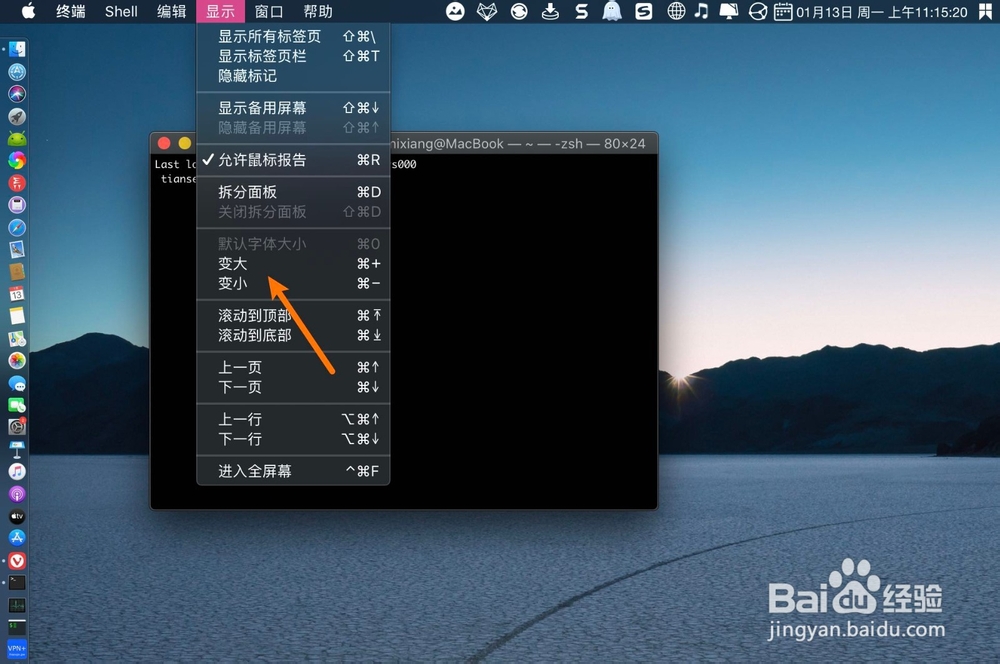Open Photos app in the Dock
Viewport: 1000px width, 664px height.
[17, 360]
